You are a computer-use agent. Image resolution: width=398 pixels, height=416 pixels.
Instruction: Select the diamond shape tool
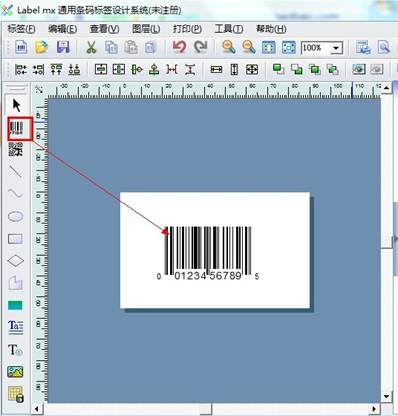point(16,261)
